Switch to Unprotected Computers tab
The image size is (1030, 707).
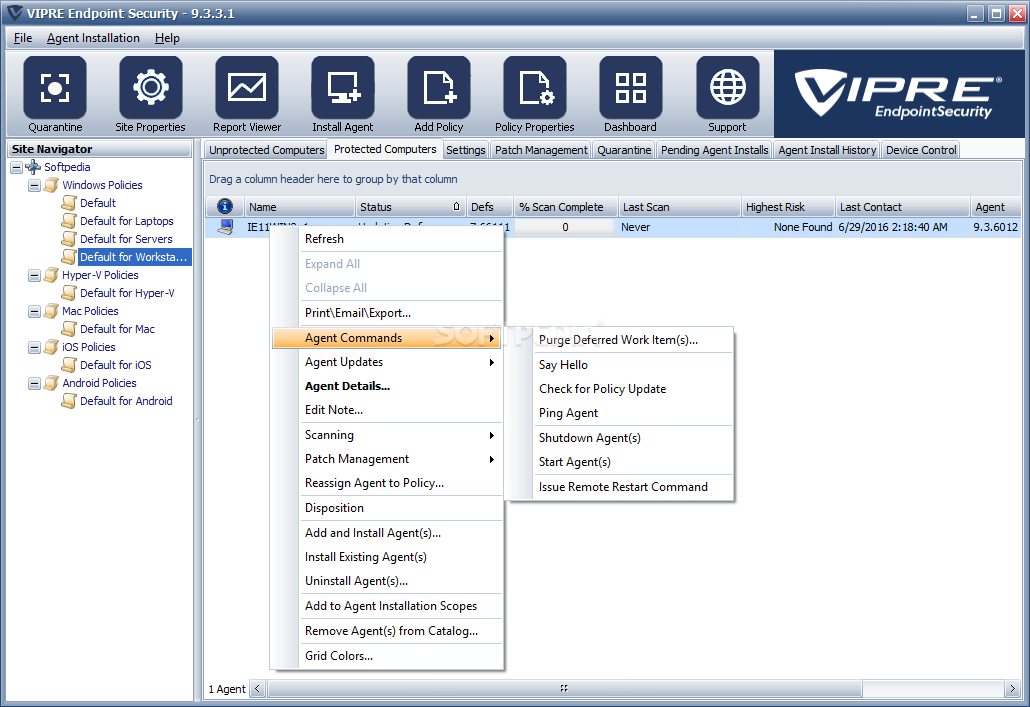(x=267, y=150)
